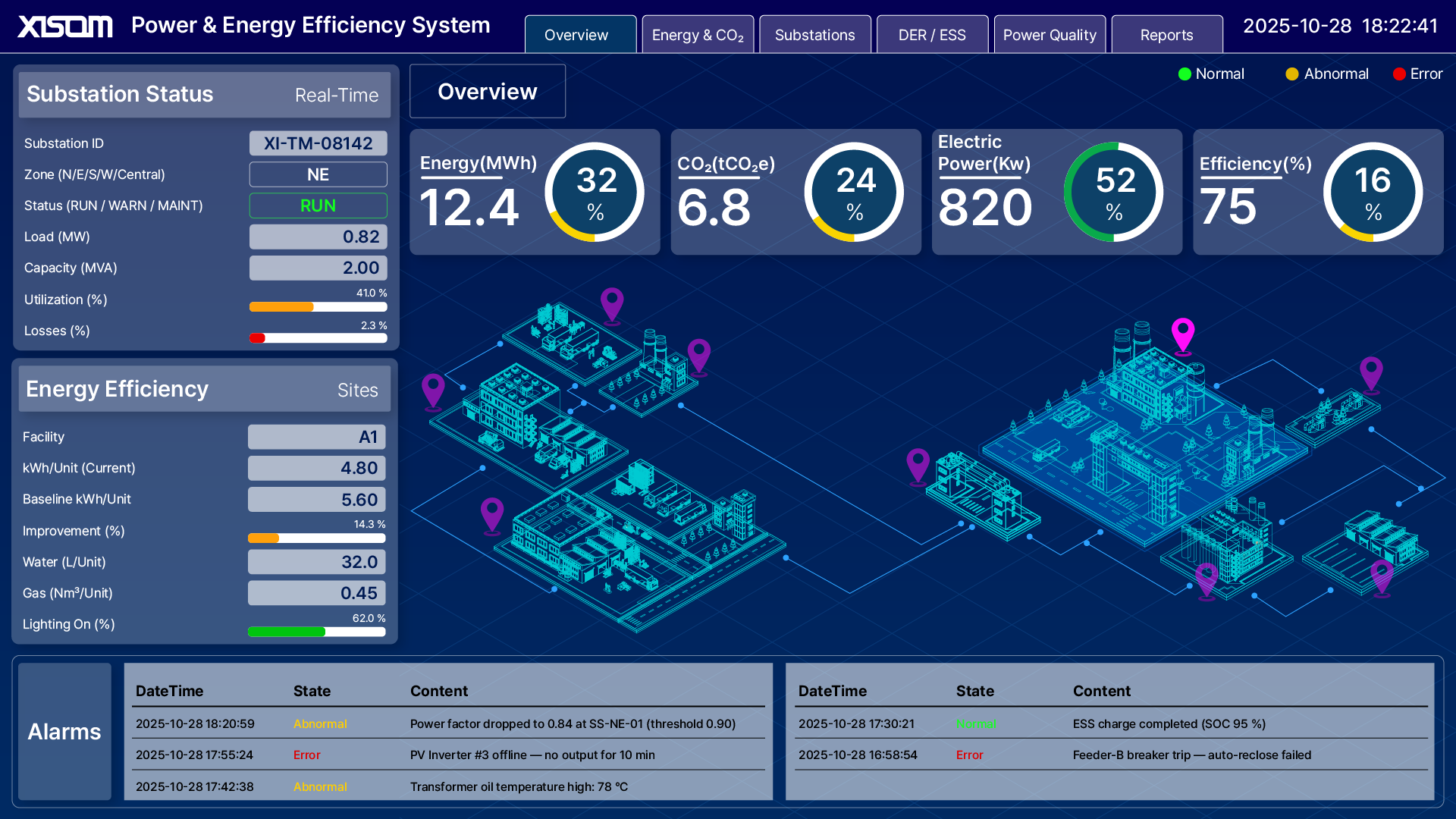Go to the Power Quality tab
Screen dimensions: 1456x819
pos(1050,35)
